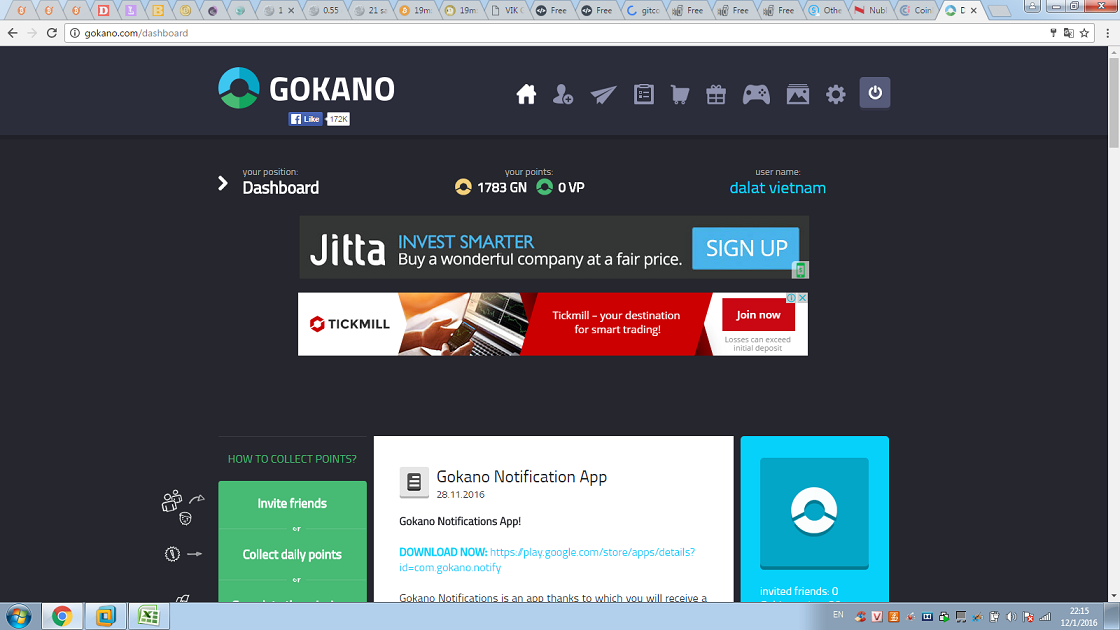Open the game controller icon
Image resolution: width=1120 pixels, height=630 pixels.
756,94
